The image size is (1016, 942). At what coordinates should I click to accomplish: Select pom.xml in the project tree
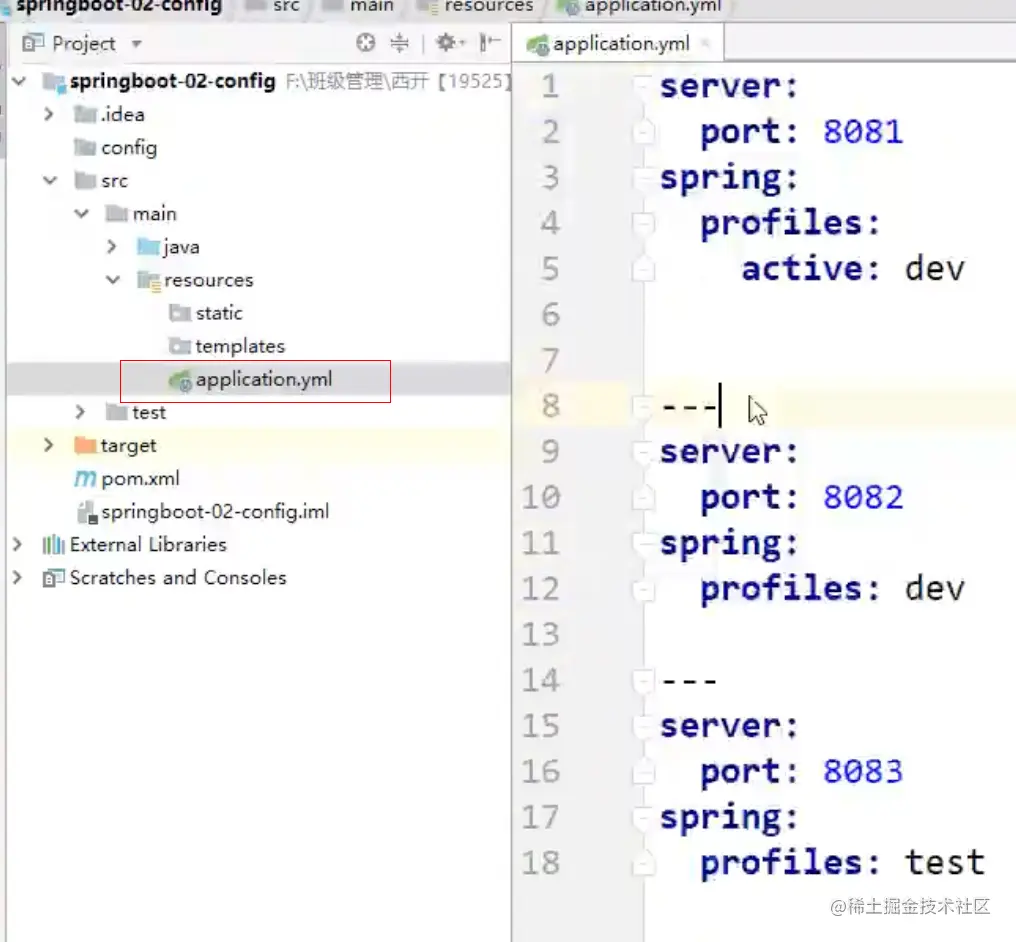coord(140,478)
